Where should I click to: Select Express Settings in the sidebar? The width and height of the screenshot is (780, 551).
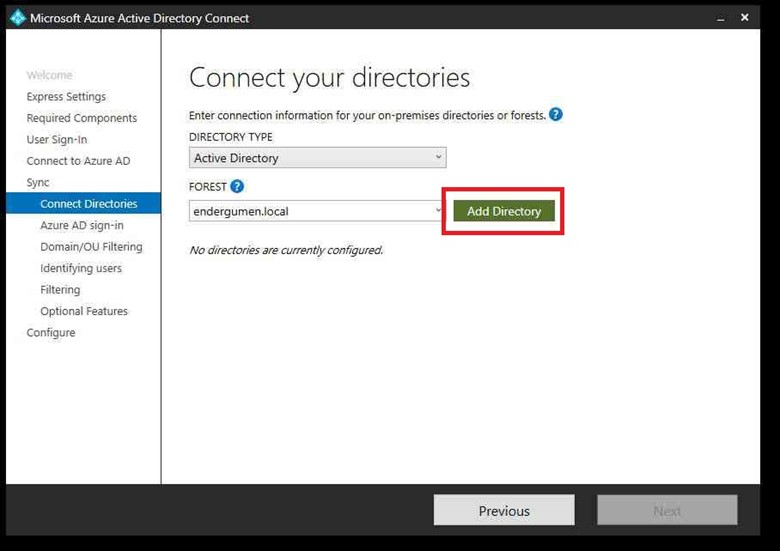66,97
